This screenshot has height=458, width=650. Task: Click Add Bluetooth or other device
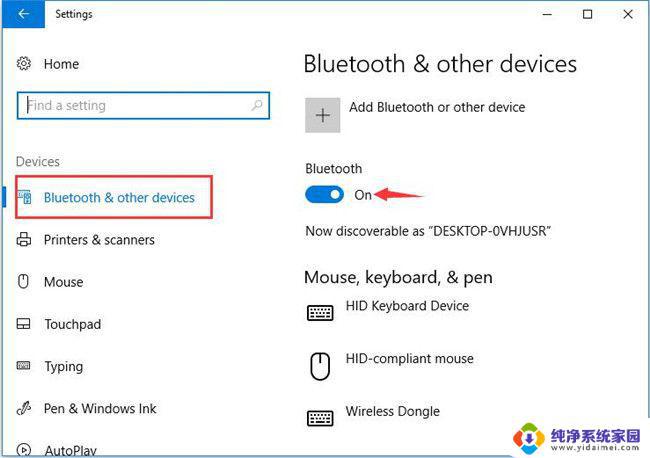437,107
